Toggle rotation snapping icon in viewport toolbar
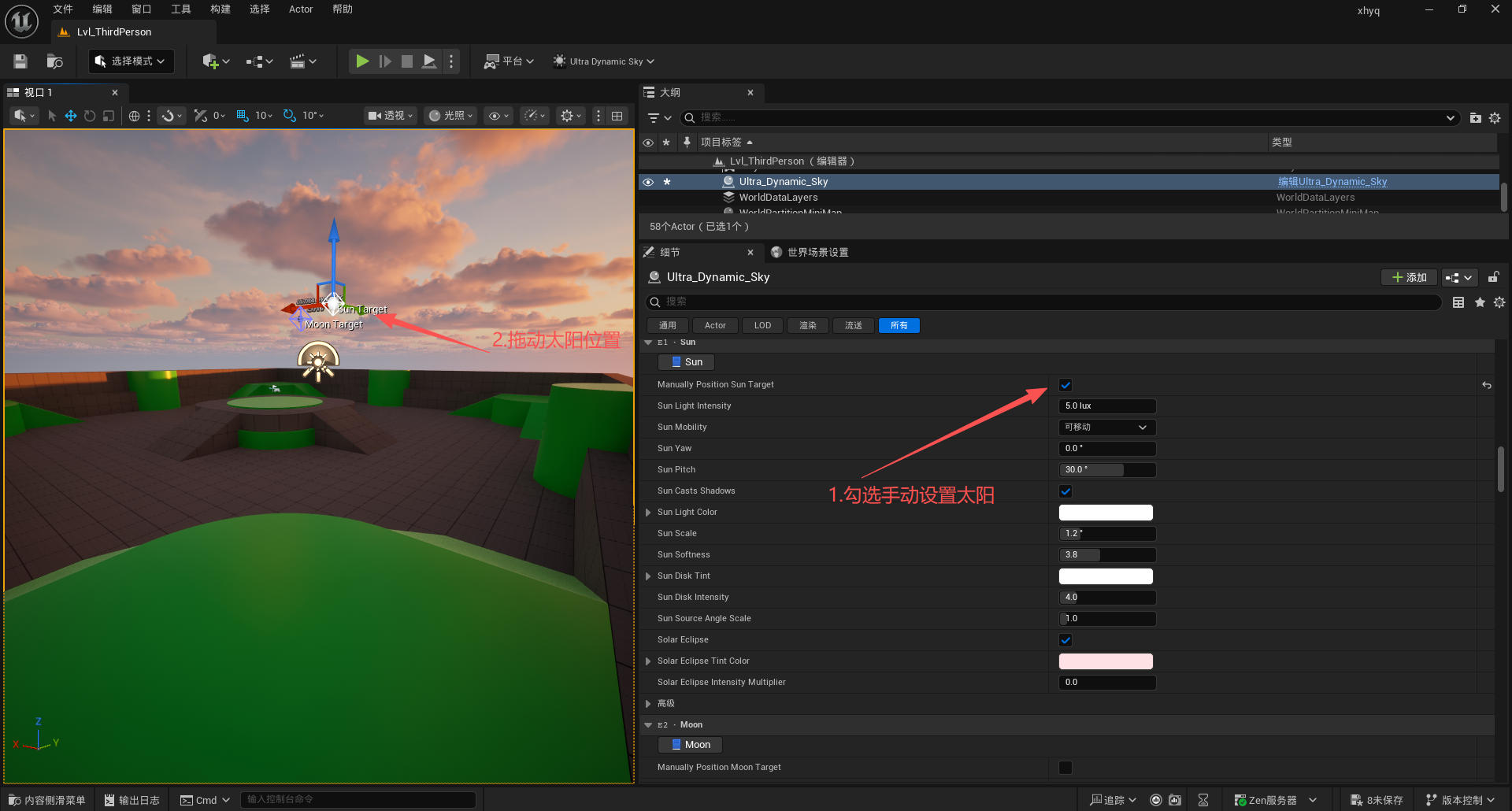The width and height of the screenshot is (1512, 811). tap(290, 116)
